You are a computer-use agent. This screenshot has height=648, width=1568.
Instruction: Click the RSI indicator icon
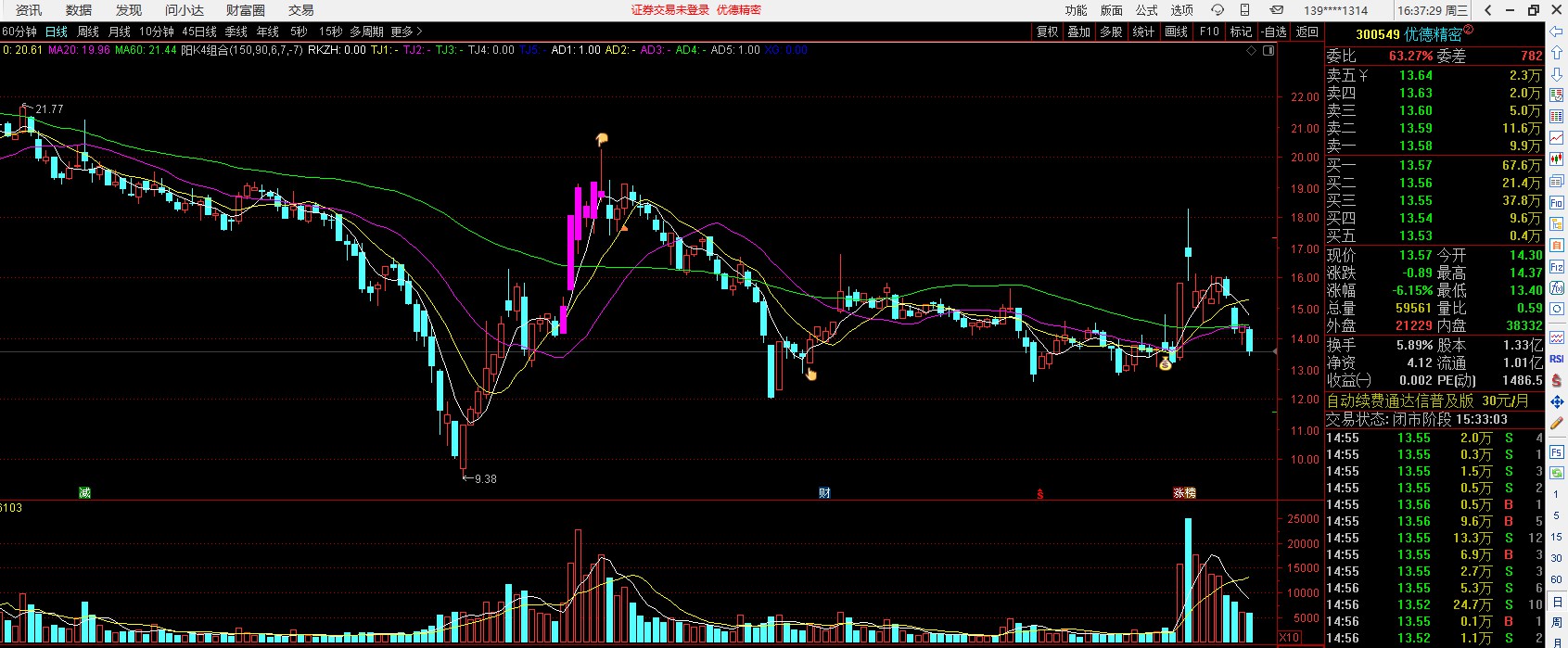coord(1557,359)
